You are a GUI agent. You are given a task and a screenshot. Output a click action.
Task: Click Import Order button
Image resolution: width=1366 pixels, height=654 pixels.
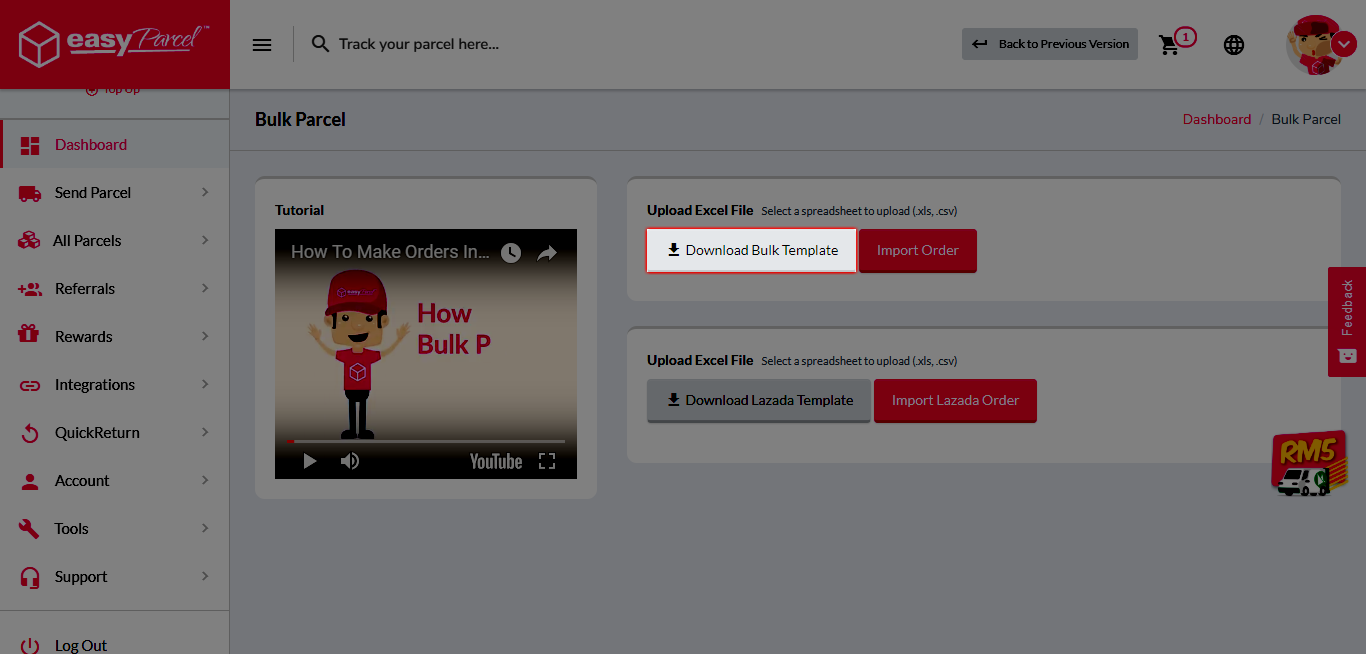click(x=918, y=250)
